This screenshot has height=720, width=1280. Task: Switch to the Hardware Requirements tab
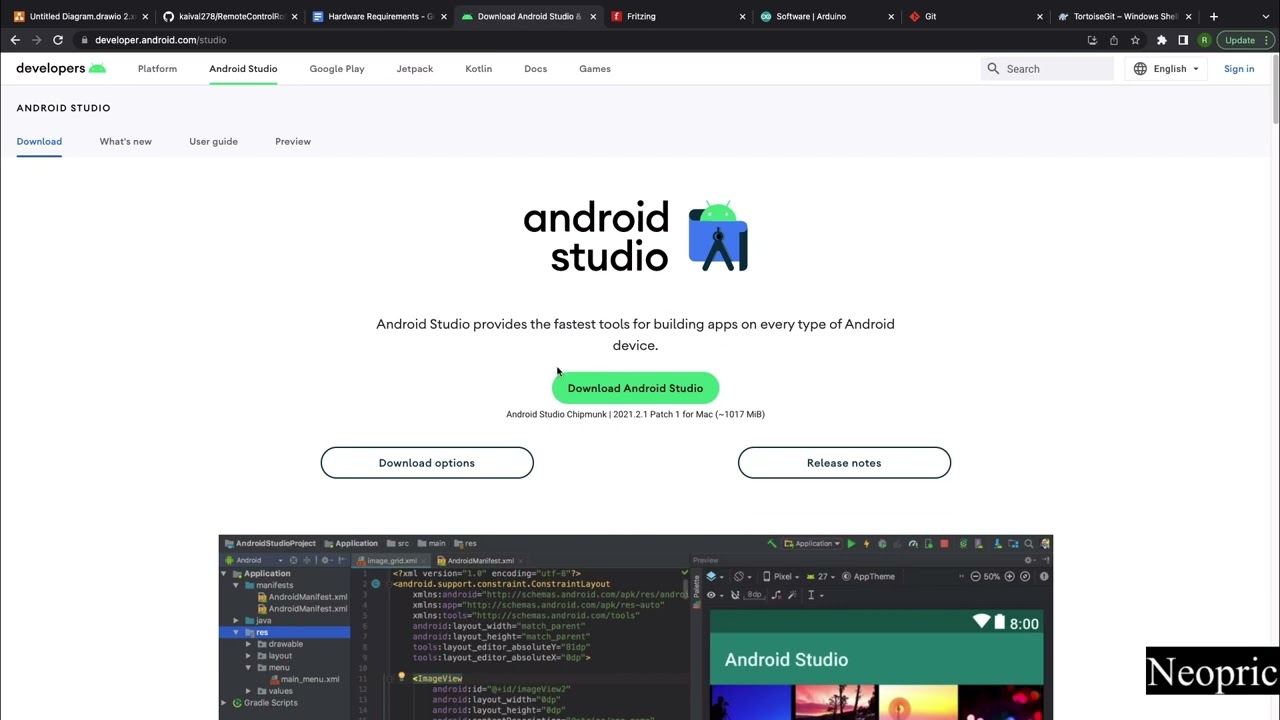pyautogui.click(x=378, y=16)
